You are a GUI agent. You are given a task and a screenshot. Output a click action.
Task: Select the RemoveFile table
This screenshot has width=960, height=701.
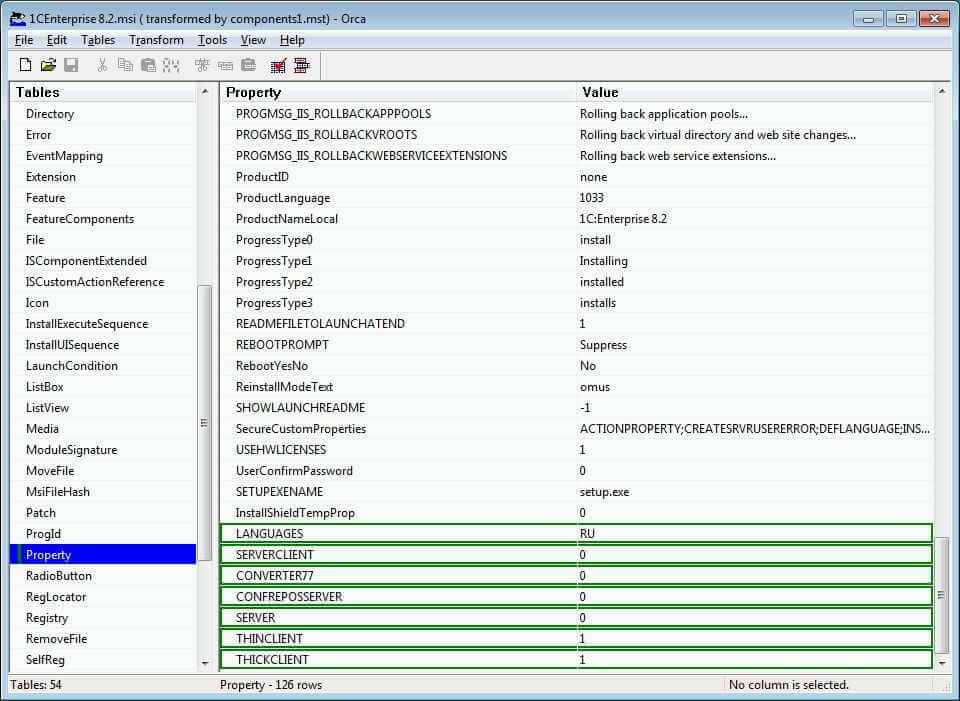[x=56, y=639]
